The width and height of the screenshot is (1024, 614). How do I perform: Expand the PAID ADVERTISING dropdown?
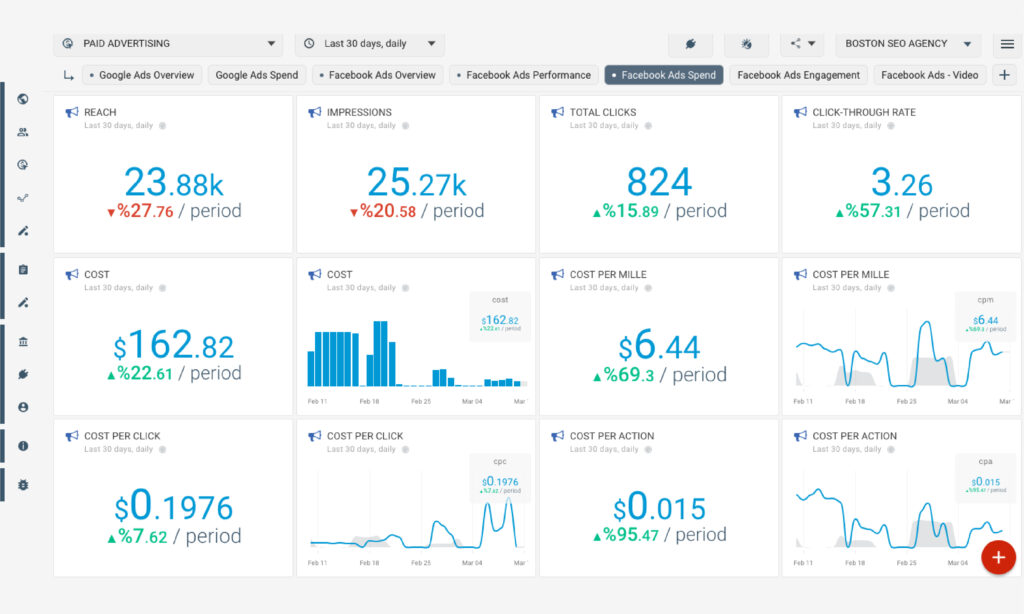coord(168,44)
